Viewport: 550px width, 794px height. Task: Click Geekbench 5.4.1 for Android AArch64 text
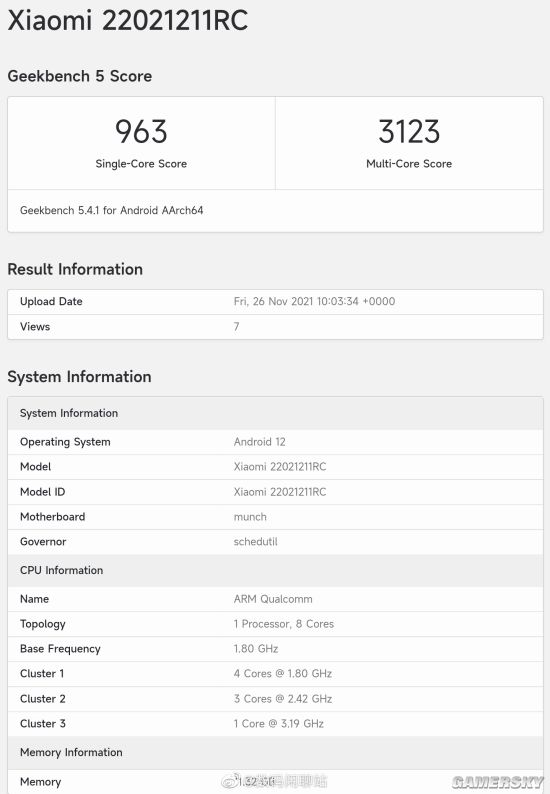tap(111, 210)
